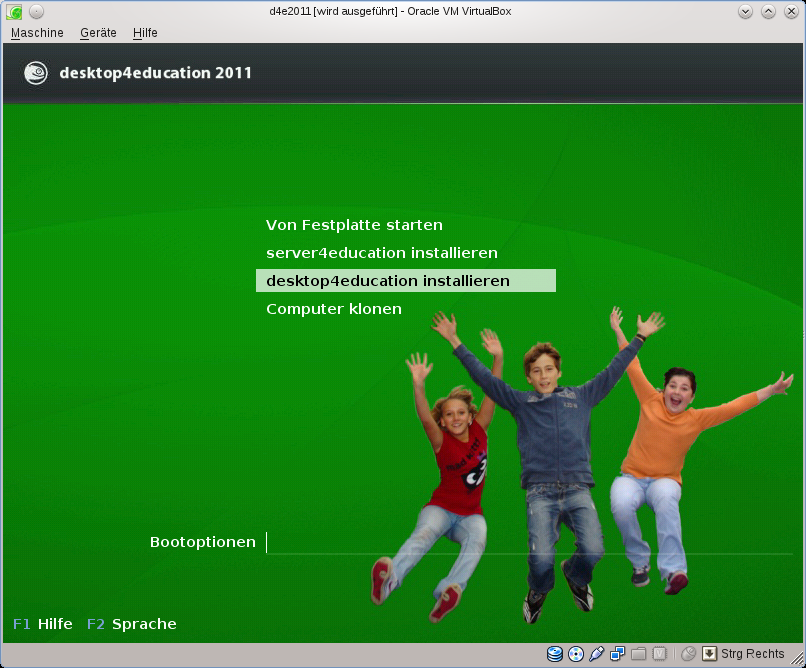Minimize the VirtualBox window
The width and height of the screenshot is (806, 668).
[x=745, y=11]
